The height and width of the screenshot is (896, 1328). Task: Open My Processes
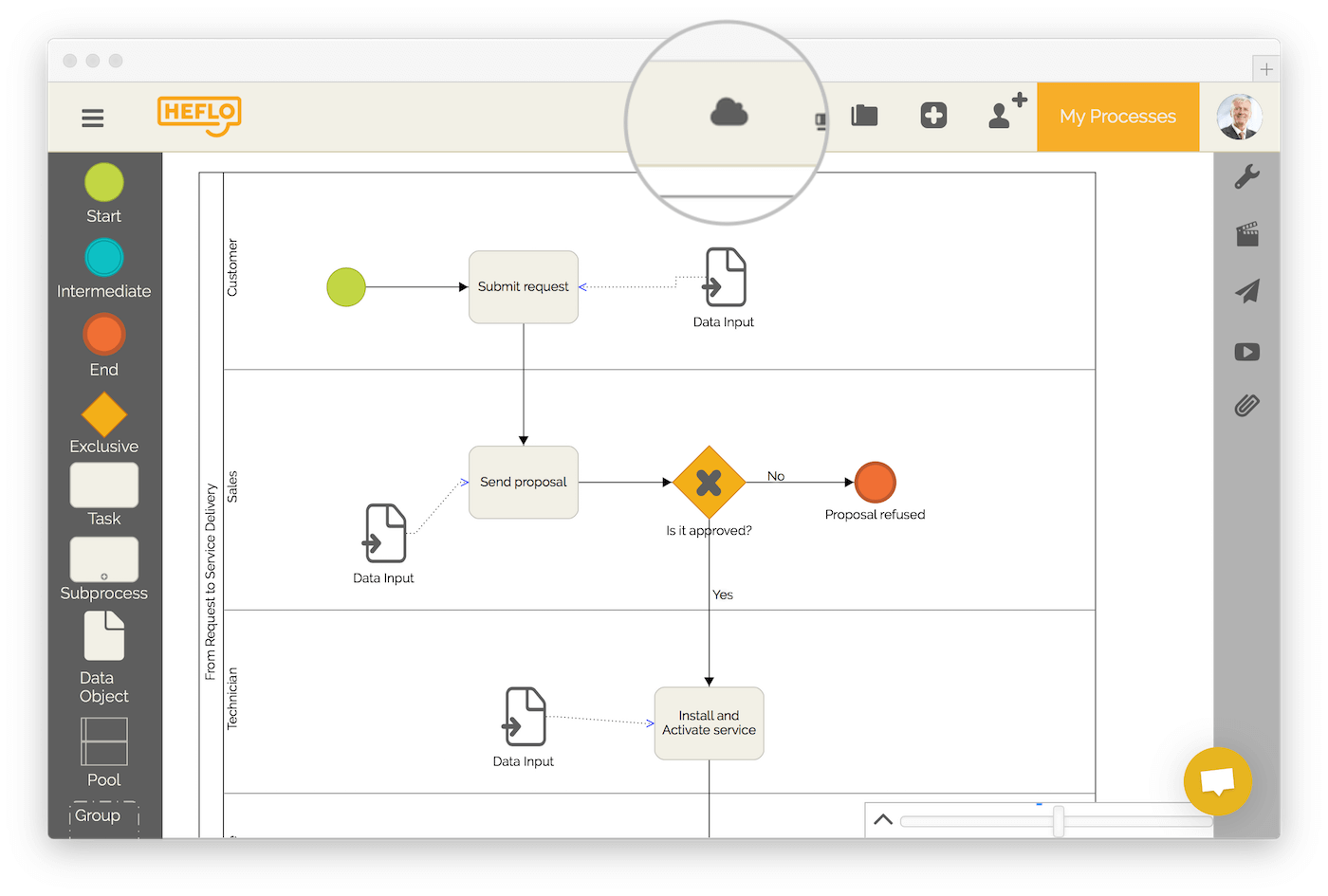pyautogui.click(x=1117, y=117)
